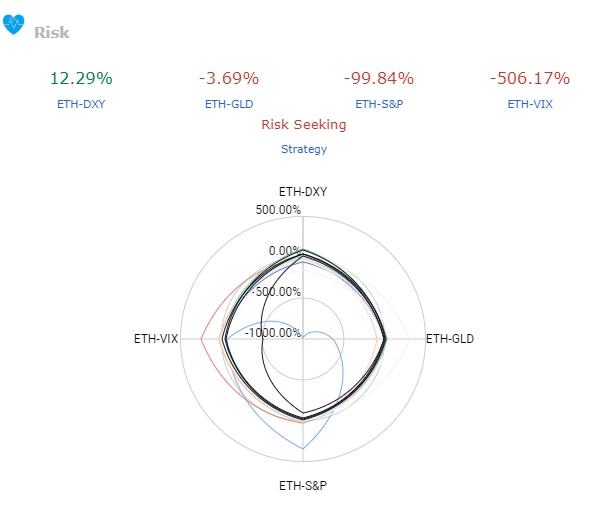Viewport: 595px width, 506px height.
Task: Click the -506.17% value
Action: point(530,78)
